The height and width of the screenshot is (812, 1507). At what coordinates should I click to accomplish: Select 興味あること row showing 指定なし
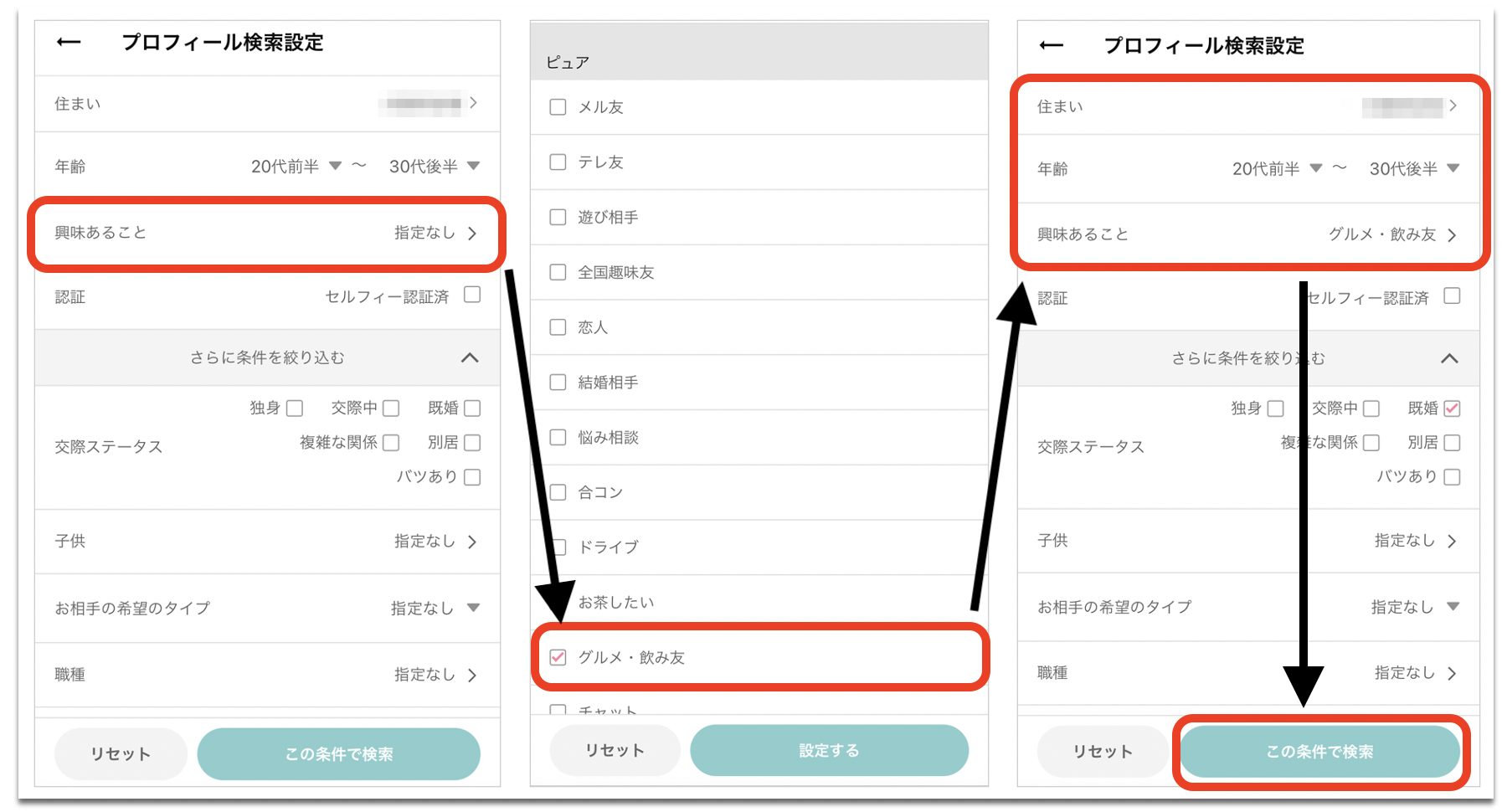pos(266,234)
